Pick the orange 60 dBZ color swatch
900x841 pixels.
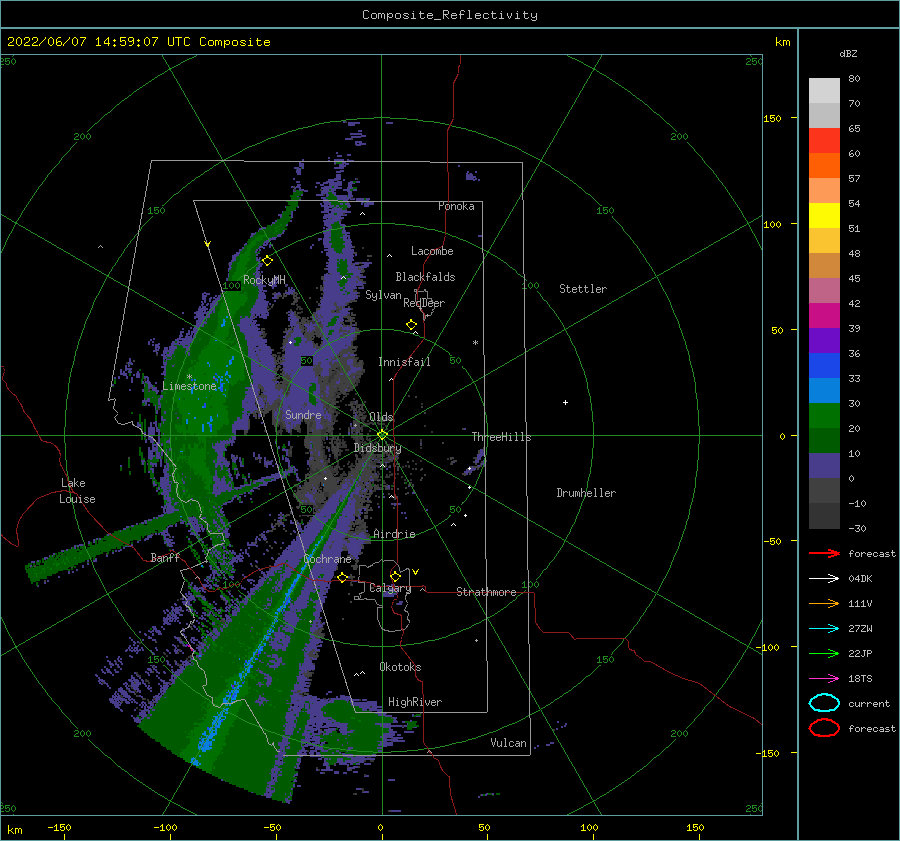point(824,165)
